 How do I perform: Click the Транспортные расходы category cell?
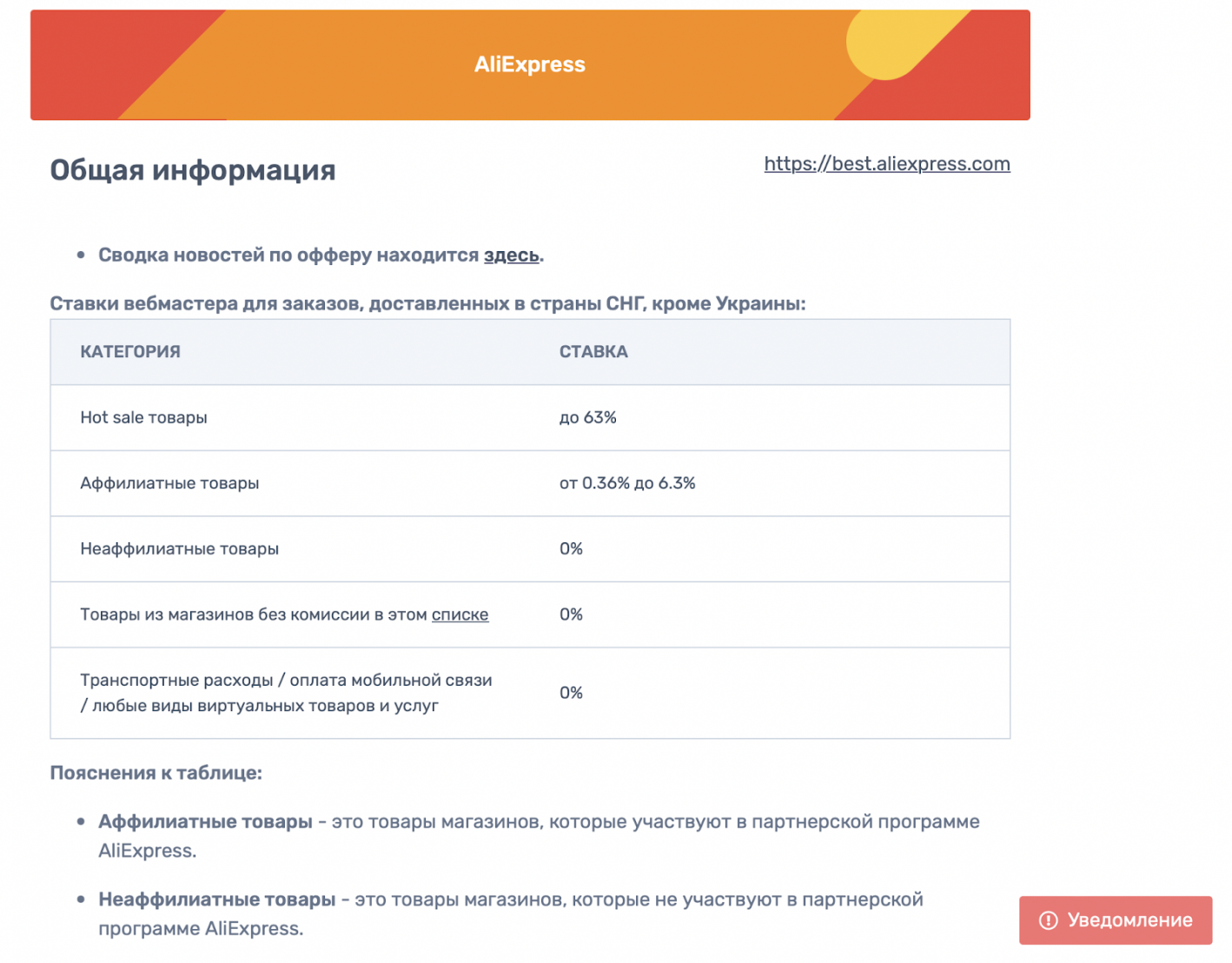pyautogui.click(x=286, y=693)
